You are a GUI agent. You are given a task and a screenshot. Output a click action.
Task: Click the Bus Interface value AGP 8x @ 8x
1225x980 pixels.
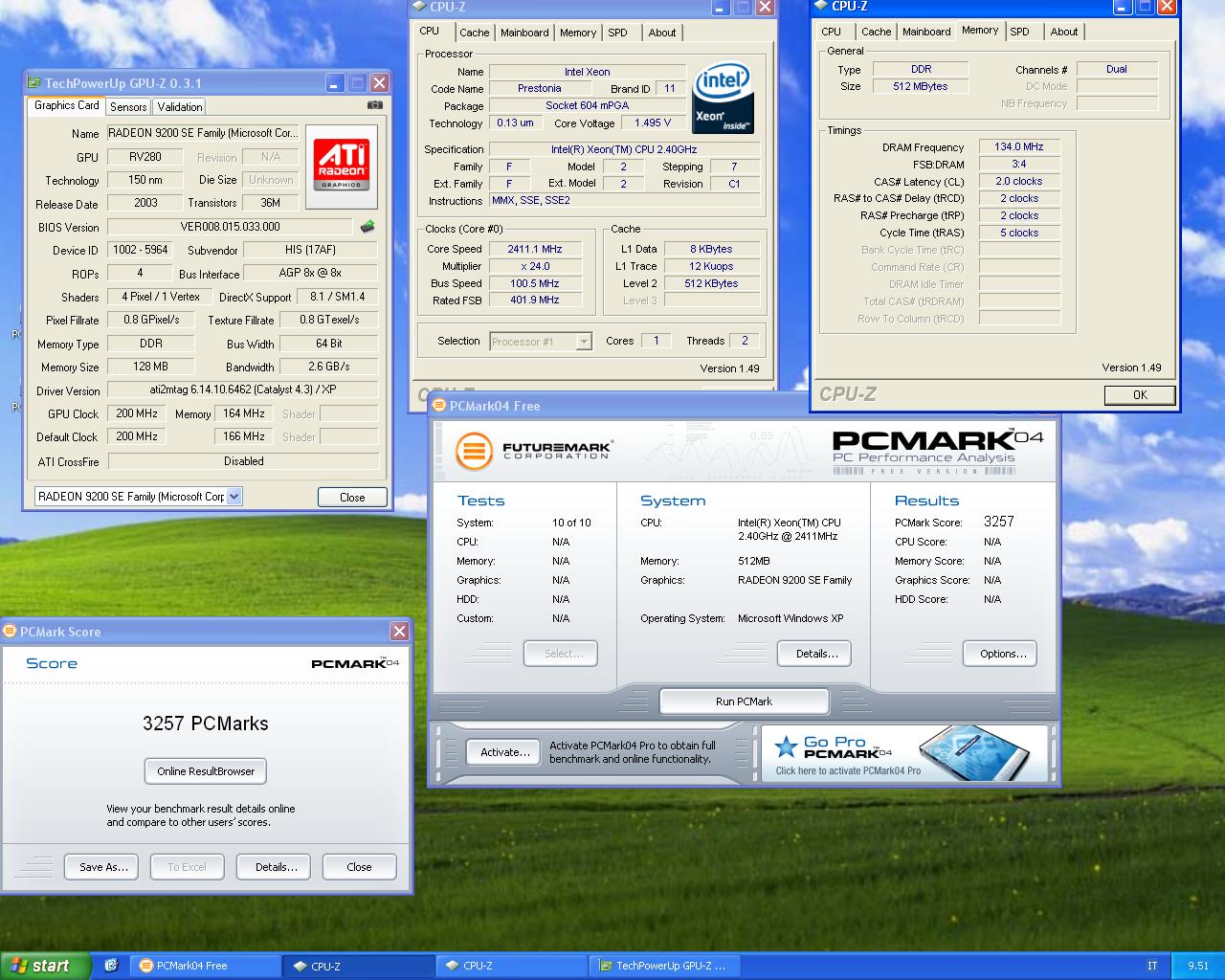pos(310,273)
